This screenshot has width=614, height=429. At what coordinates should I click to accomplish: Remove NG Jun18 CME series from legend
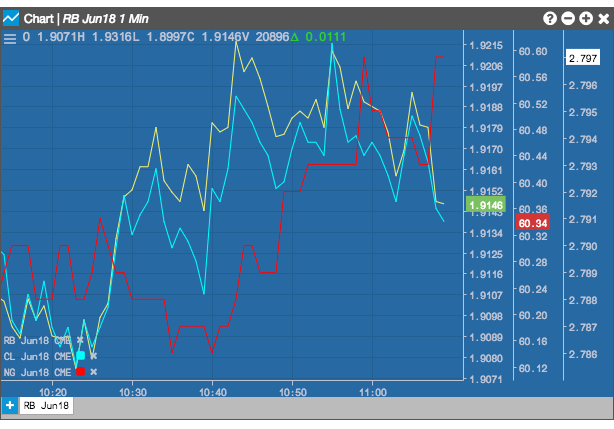[93, 372]
